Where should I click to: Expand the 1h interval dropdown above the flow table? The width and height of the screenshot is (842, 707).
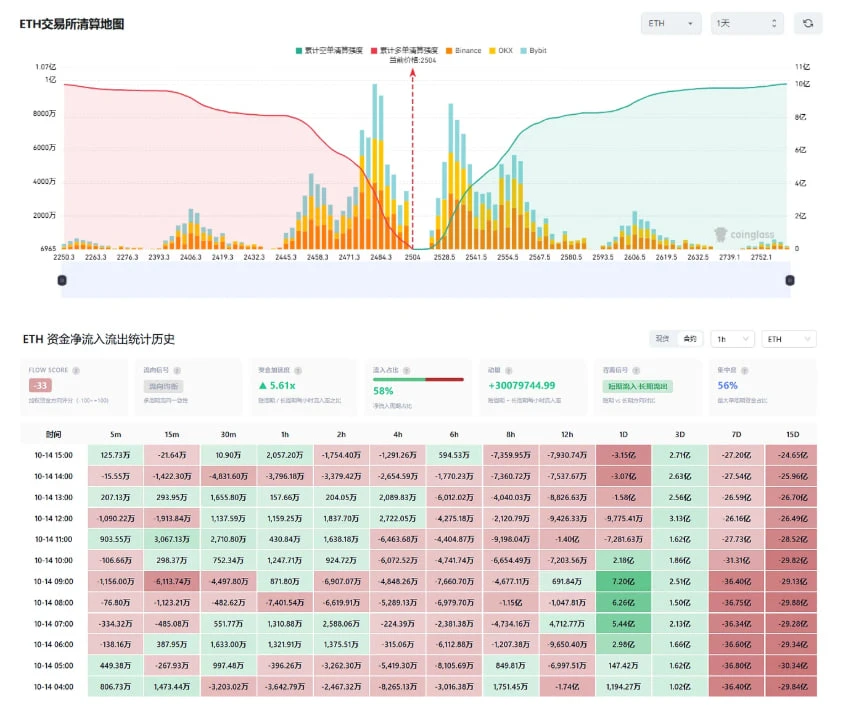click(x=732, y=339)
